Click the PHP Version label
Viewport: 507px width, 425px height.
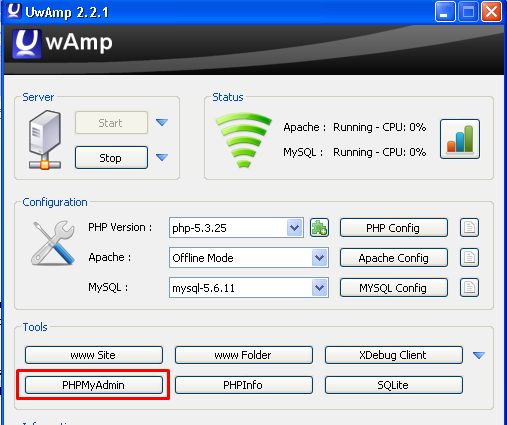click(x=120, y=227)
